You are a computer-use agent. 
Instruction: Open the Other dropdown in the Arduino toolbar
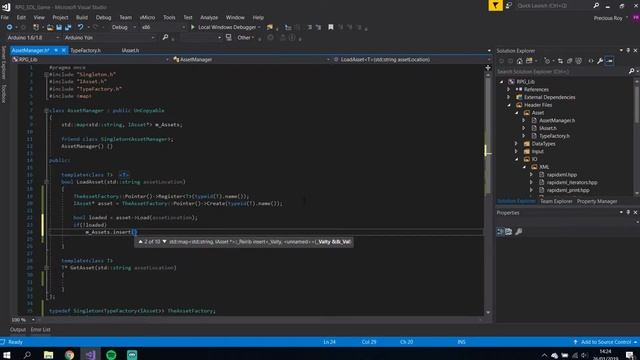[x=245, y=38]
